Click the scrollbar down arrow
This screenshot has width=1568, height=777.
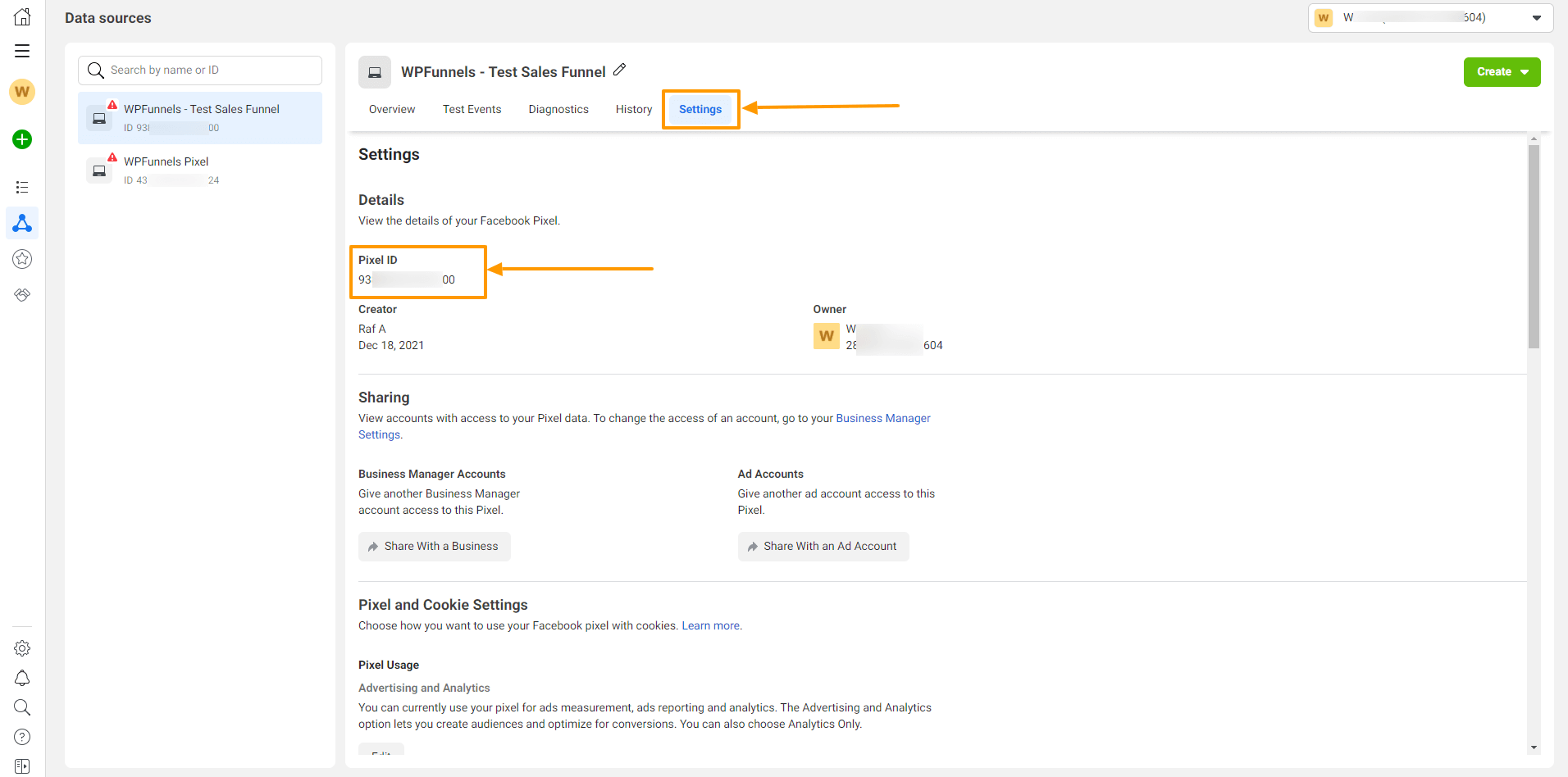click(1534, 747)
